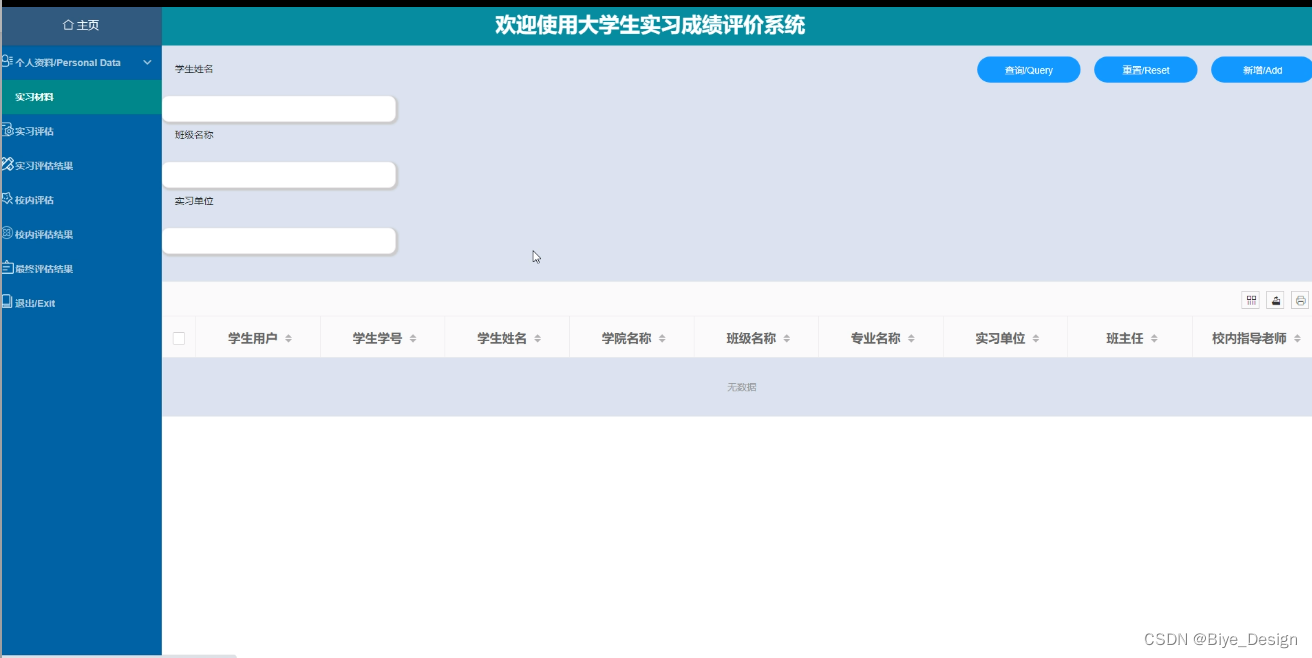Click the export table icon

1275,300
